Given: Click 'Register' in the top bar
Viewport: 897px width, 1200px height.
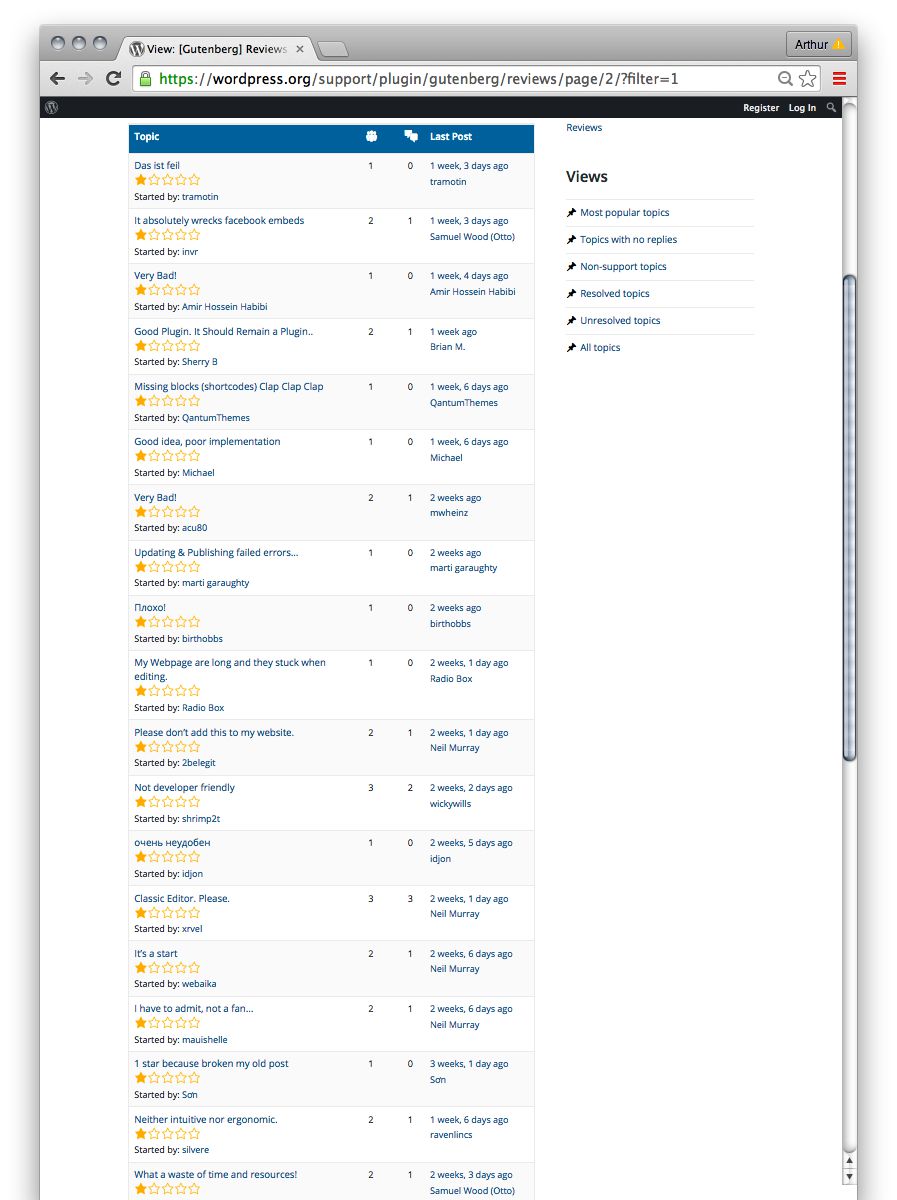Looking at the screenshot, I should point(761,107).
